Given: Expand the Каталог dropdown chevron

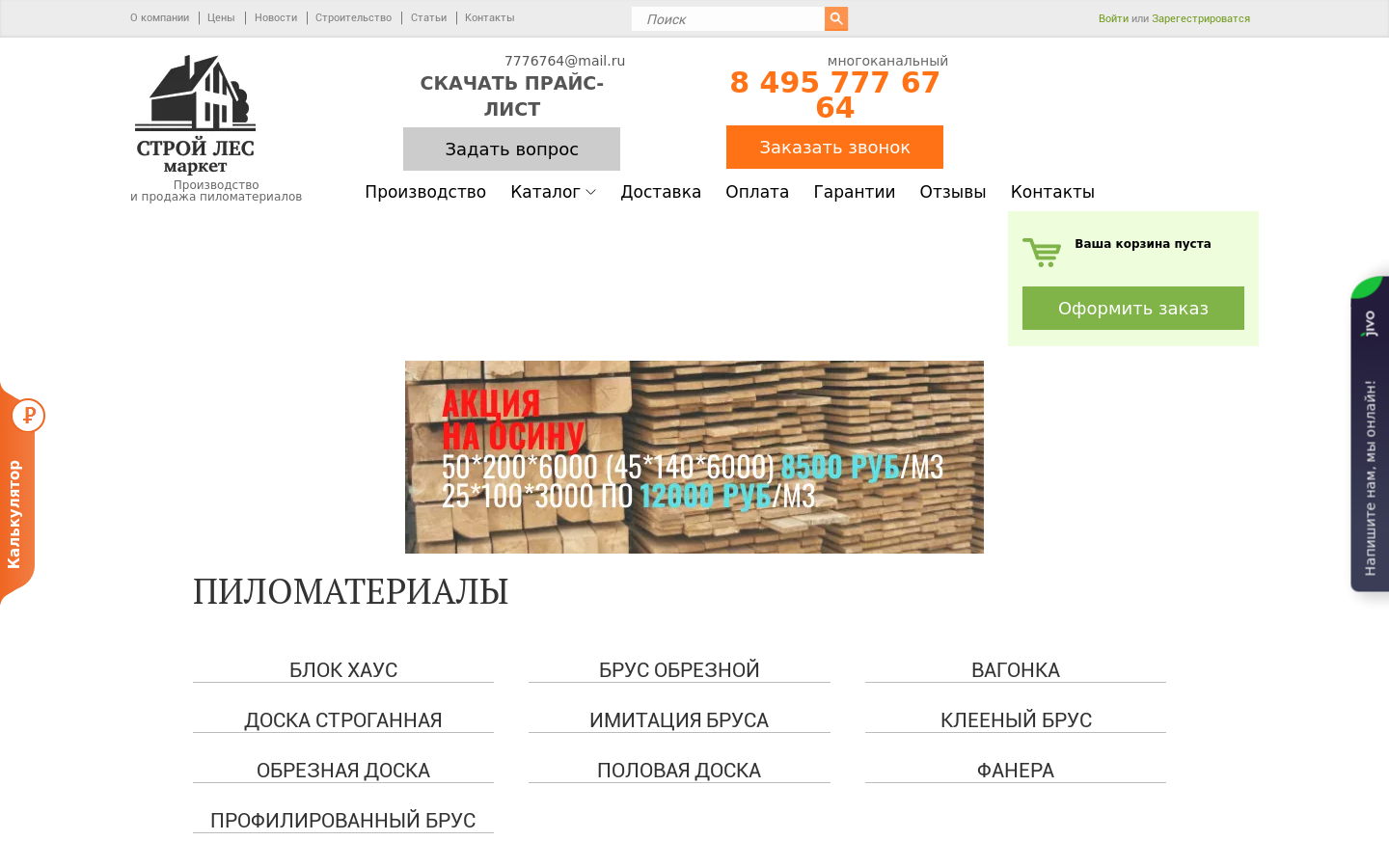Looking at the screenshot, I should tap(591, 192).
